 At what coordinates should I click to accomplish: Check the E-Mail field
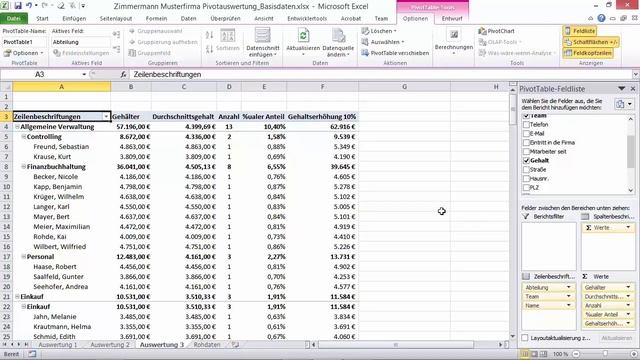[x=526, y=133]
